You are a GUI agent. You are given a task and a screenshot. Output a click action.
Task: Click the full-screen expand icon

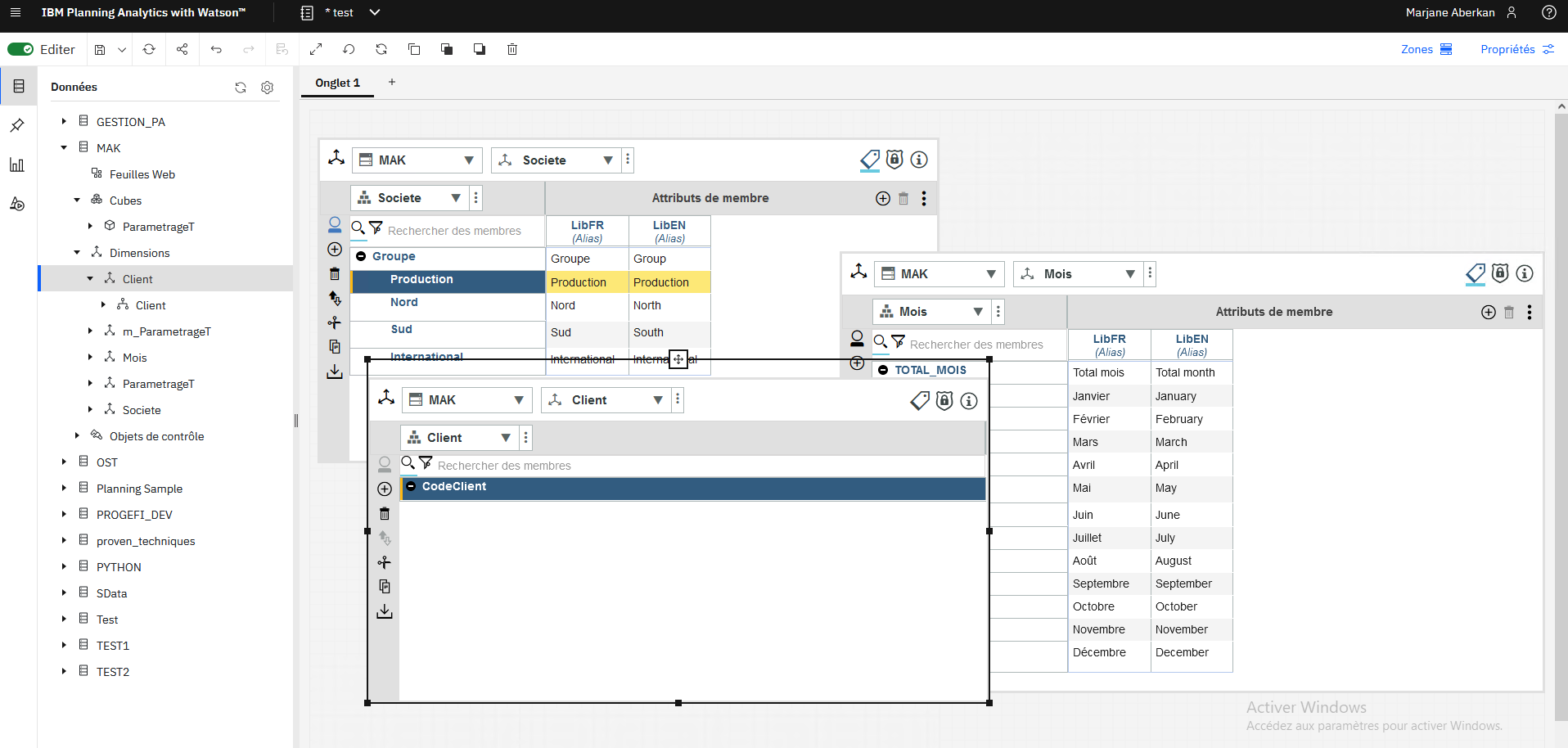tap(316, 49)
